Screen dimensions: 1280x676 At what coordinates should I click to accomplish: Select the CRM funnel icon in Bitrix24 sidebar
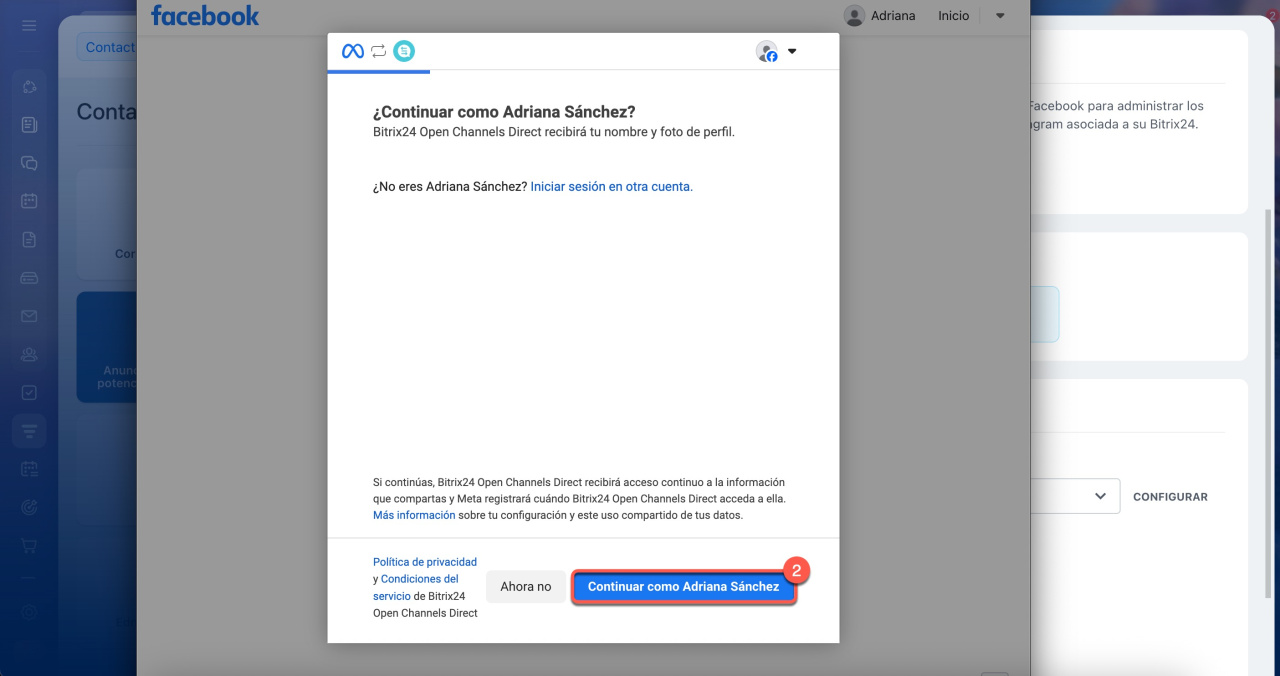coord(29,431)
